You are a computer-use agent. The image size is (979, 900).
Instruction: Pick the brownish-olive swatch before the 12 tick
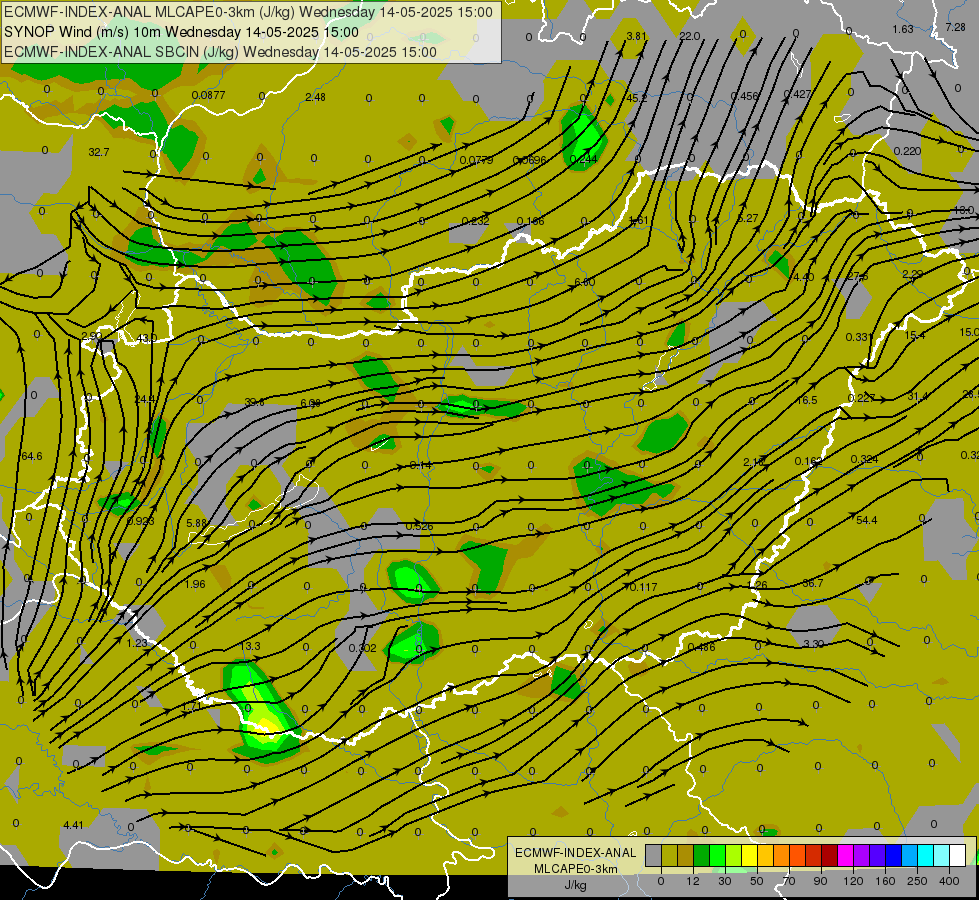[x=686, y=855]
